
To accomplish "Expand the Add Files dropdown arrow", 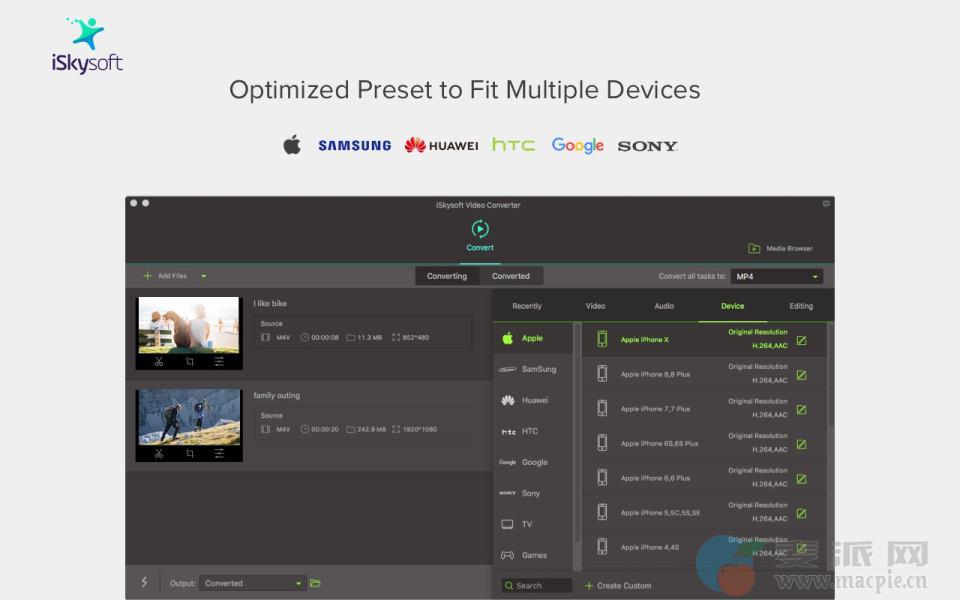I will click(204, 276).
